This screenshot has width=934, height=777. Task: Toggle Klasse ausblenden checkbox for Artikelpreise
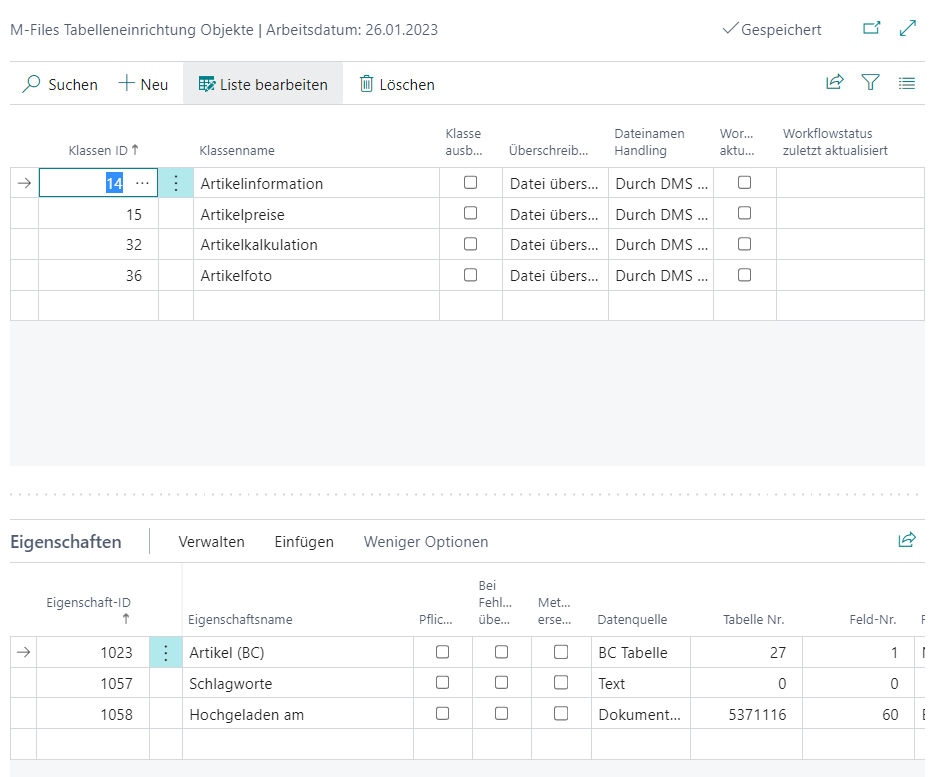pos(471,213)
